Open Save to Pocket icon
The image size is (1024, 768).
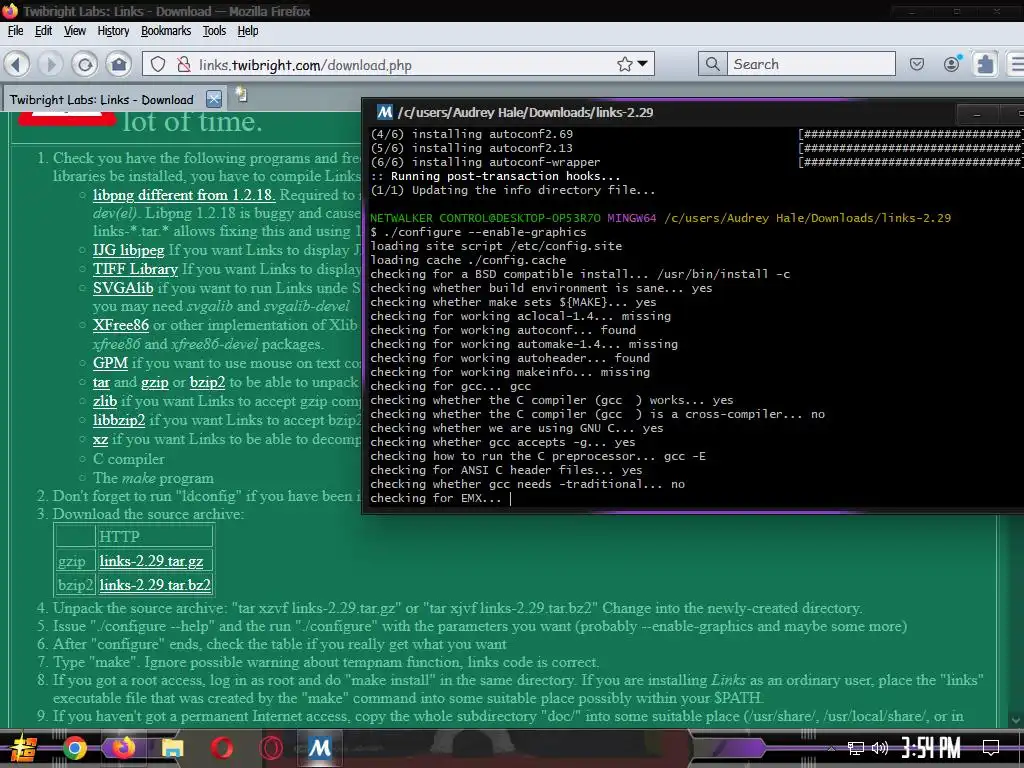click(917, 64)
